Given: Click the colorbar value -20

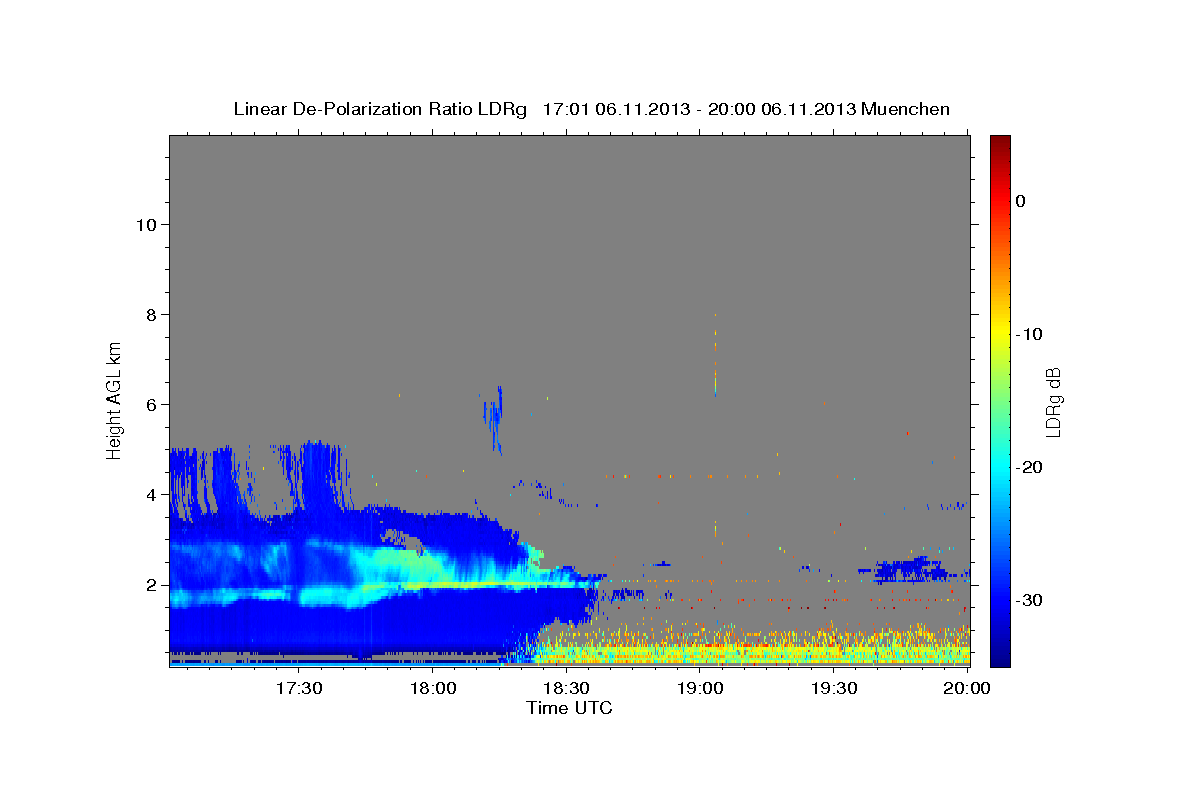Looking at the screenshot, I should 1030,467.
